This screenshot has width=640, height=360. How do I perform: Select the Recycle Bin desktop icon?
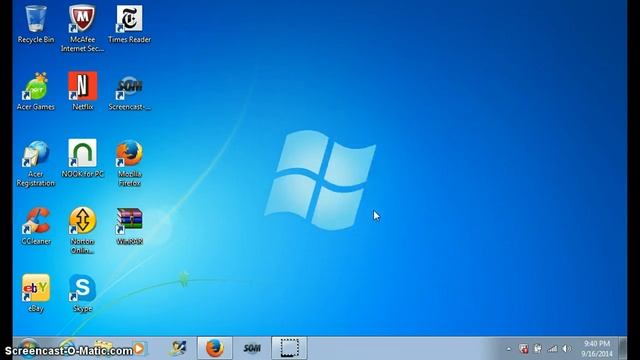coord(36,24)
